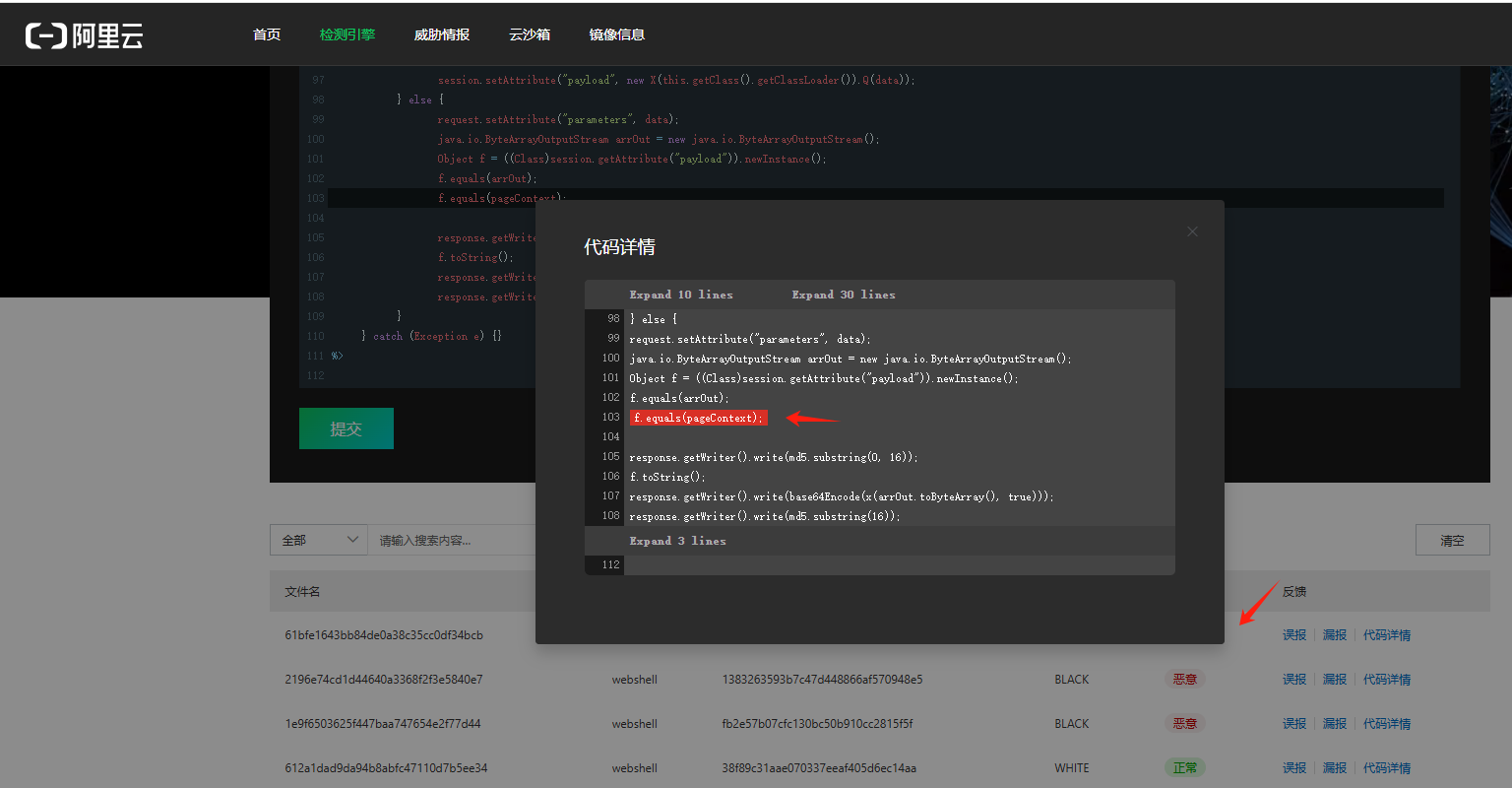Click dialog line 100 ByteArrayOutputStream code
Image resolution: width=1512 pixels, height=788 pixels.
850,359
